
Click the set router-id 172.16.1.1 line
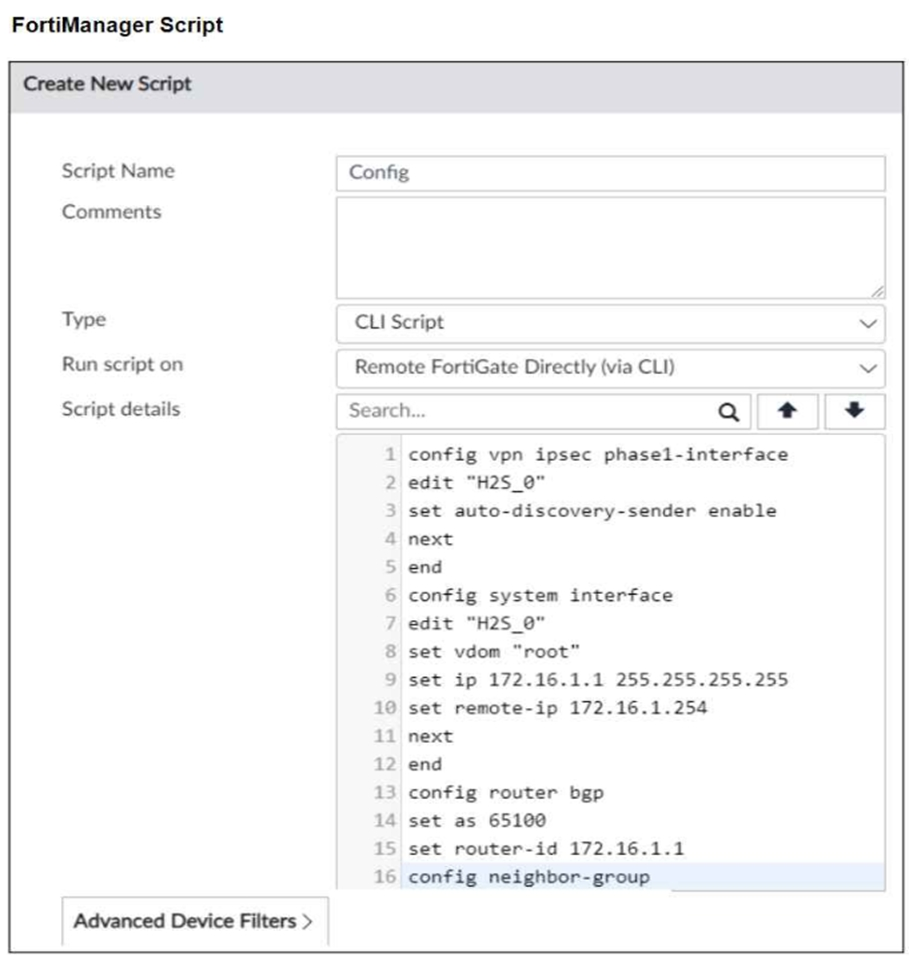(545, 849)
